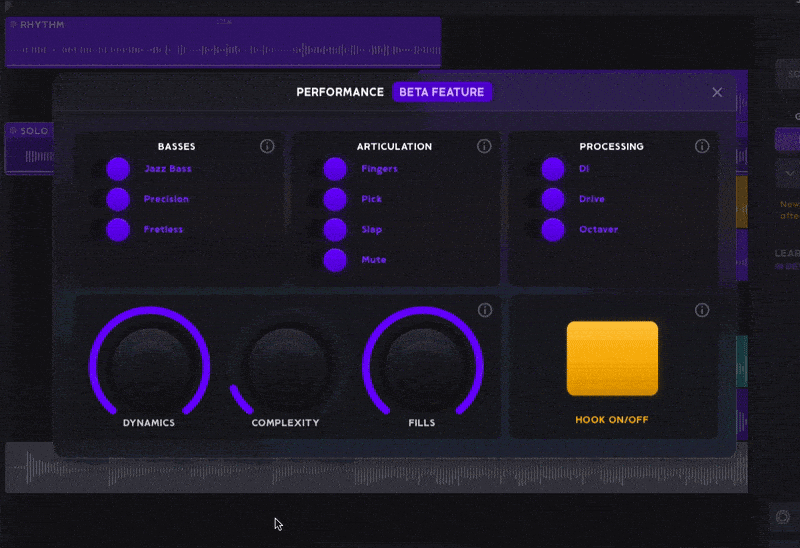
Task: Select the Rhythm track clip in background
Action: (223, 42)
